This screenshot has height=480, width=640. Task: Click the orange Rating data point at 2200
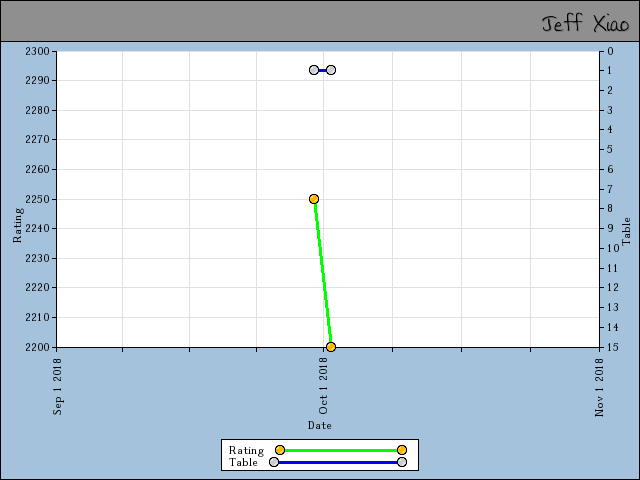331,347
